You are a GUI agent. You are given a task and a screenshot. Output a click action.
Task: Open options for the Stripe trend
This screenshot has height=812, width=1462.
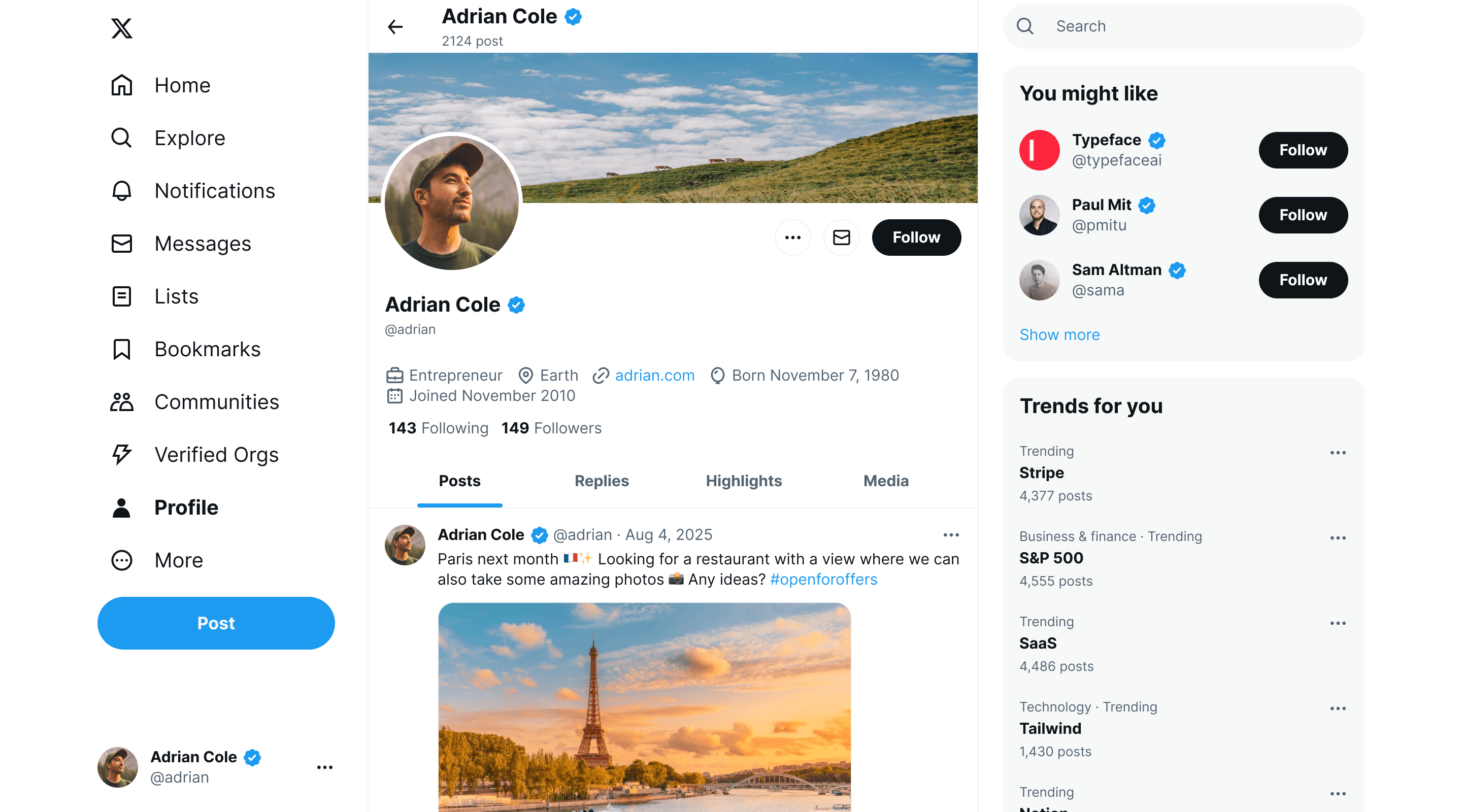tap(1338, 452)
